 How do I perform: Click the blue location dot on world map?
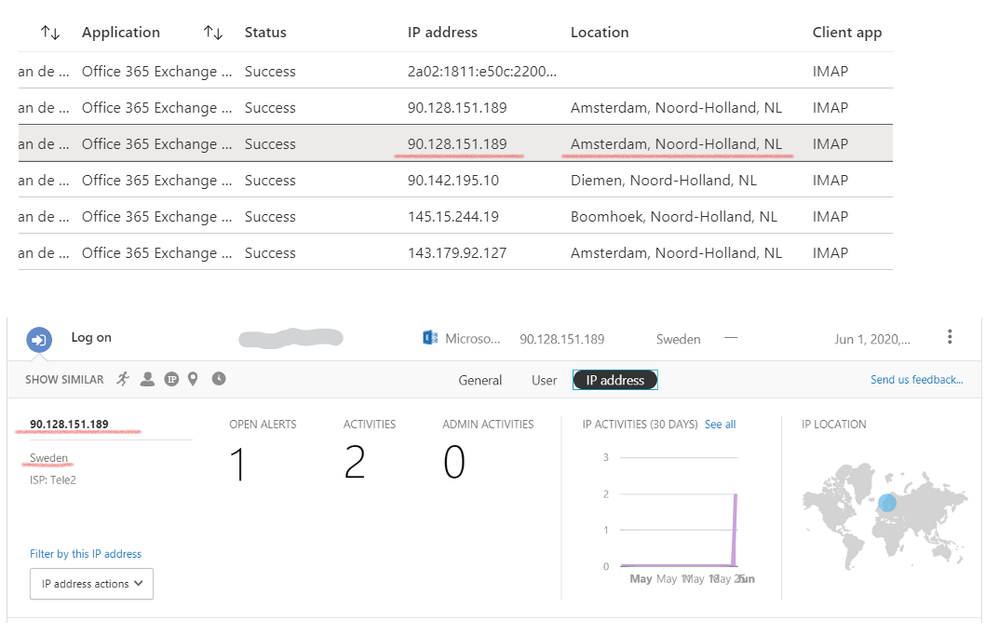coord(887,503)
